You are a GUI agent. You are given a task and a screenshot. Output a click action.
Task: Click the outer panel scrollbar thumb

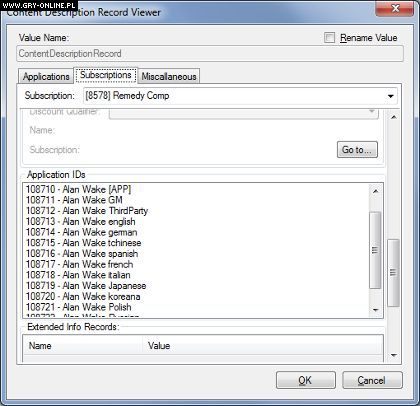[x=394, y=273]
